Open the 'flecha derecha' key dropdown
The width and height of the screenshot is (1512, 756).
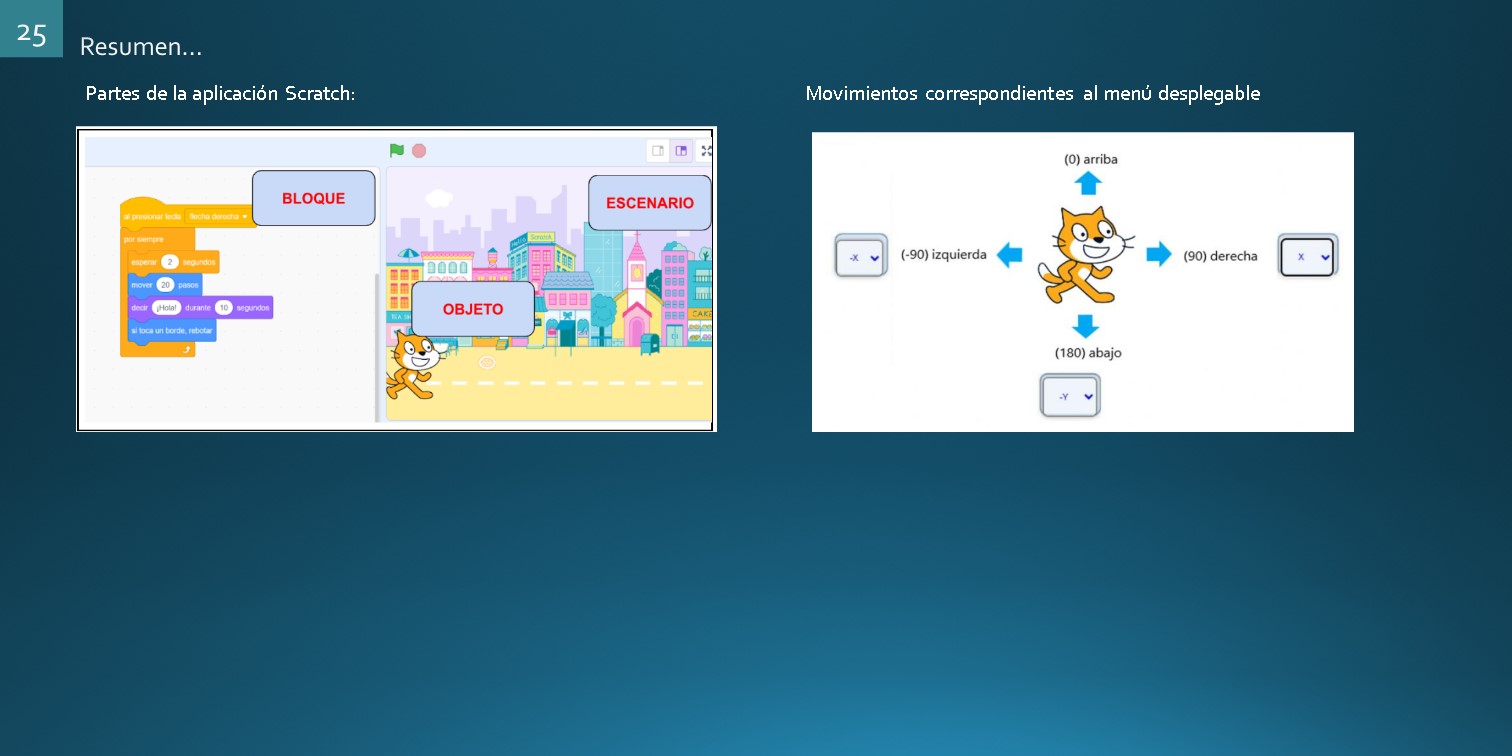(x=218, y=216)
